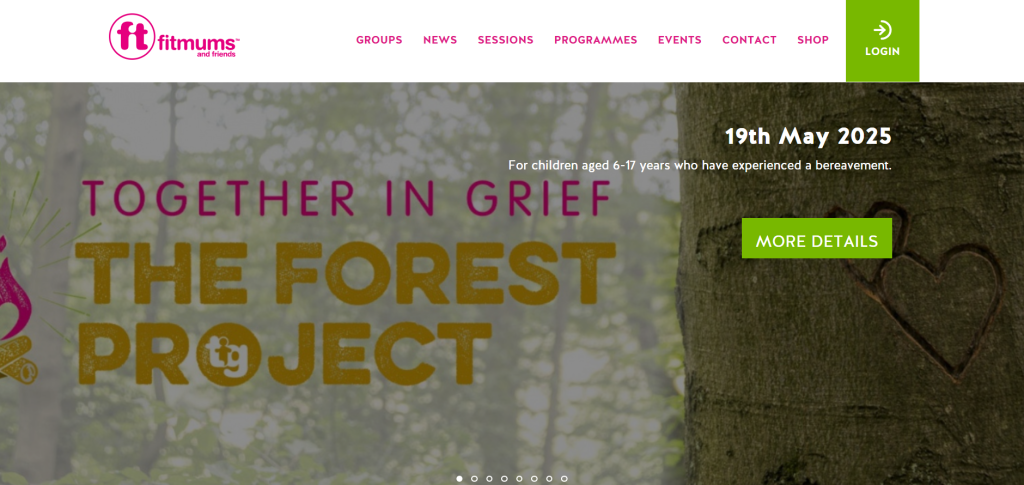Show the fifth carousel slide dot
The height and width of the screenshot is (485, 1024).
click(519, 478)
